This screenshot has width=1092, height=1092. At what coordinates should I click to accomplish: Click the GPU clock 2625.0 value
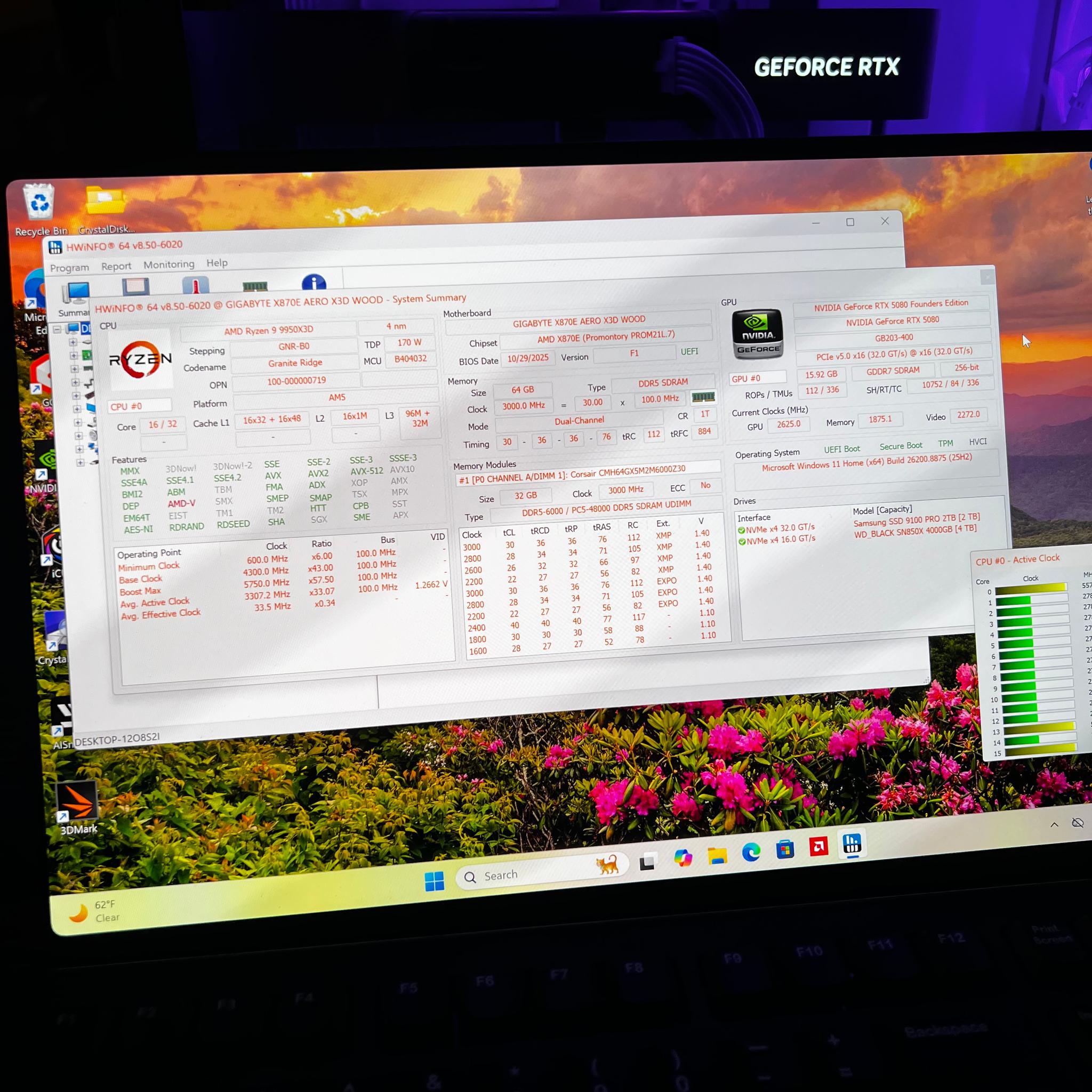coord(788,424)
